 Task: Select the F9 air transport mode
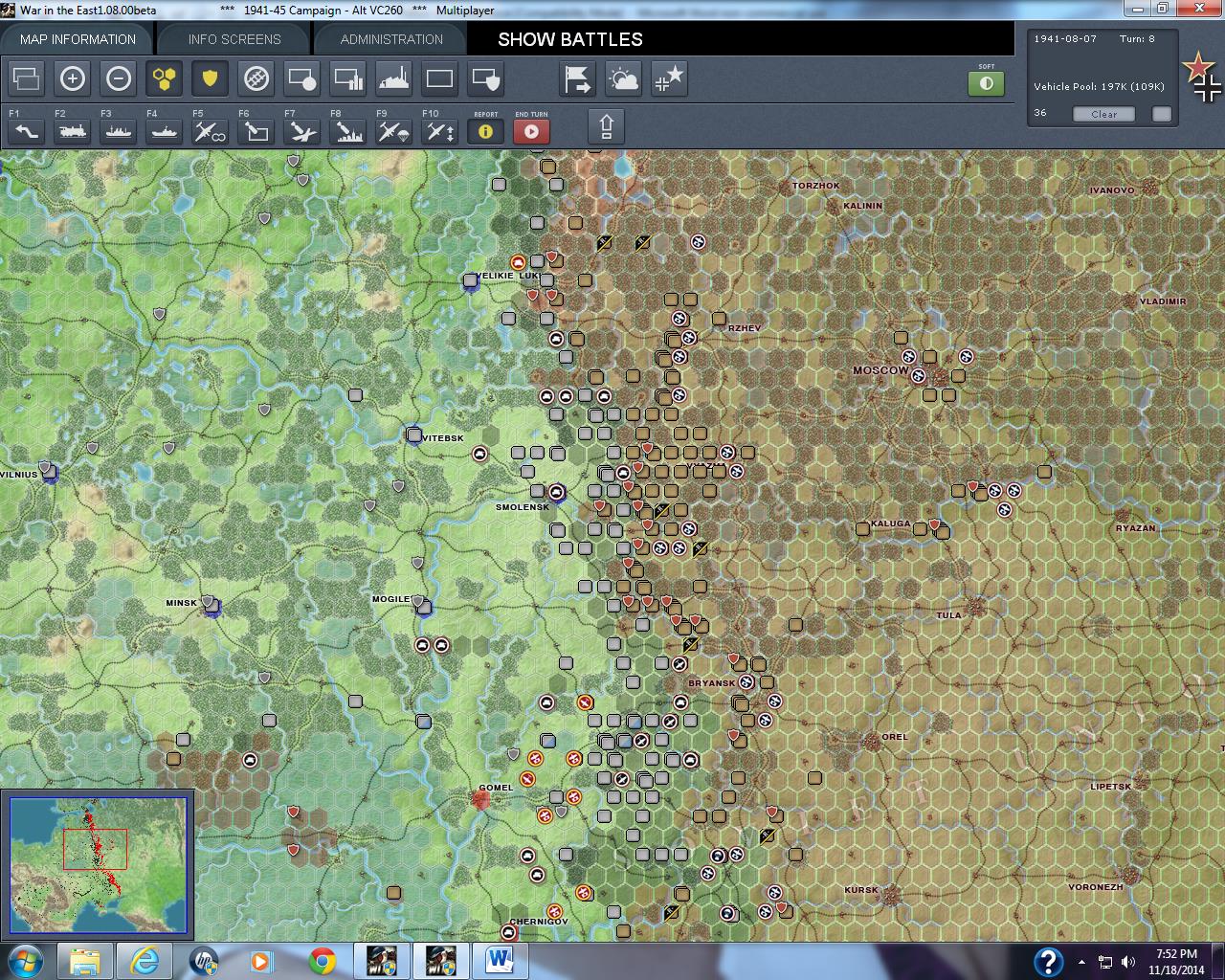[394, 130]
